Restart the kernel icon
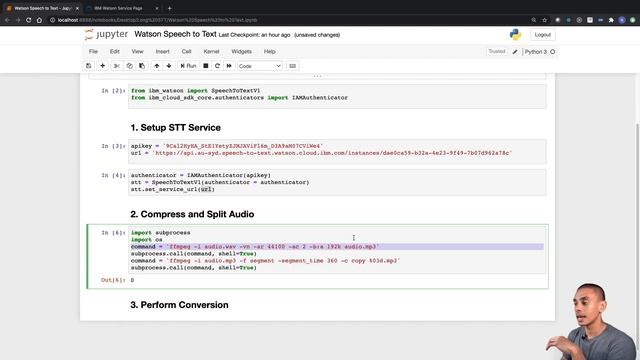Image resolution: width=640 pixels, height=360 pixels. (x=217, y=66)
